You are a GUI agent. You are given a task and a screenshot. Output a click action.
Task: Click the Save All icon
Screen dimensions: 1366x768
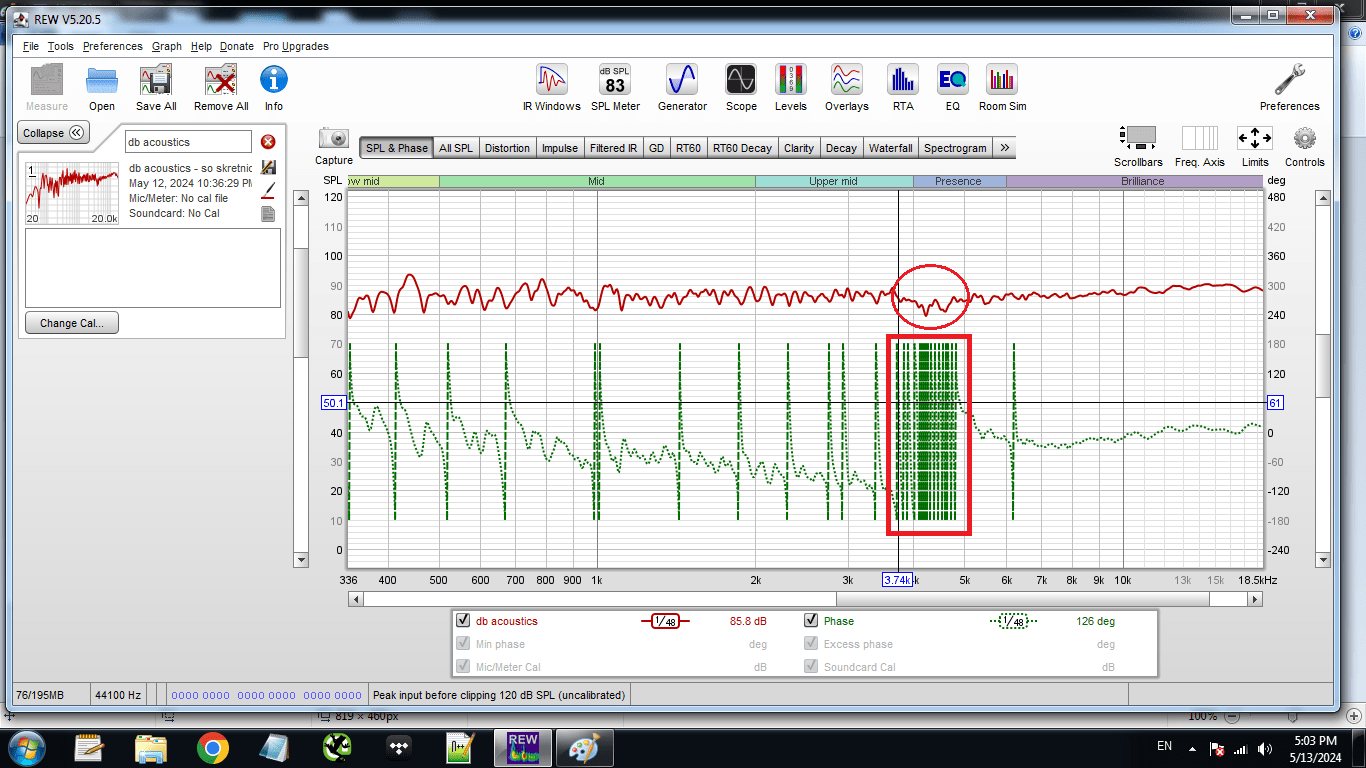pos(156,88)
